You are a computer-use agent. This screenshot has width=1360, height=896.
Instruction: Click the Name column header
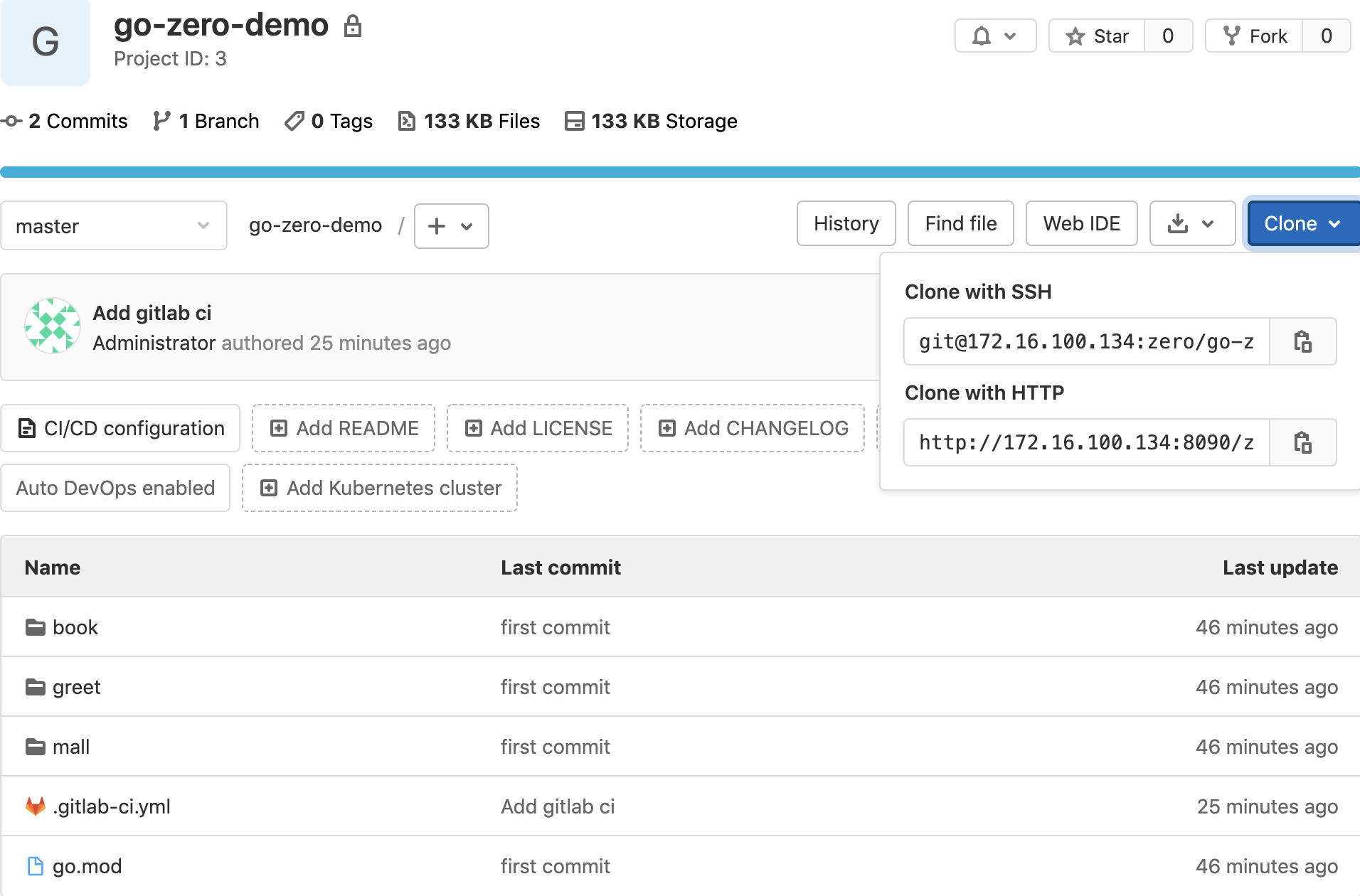tap(53, 567)
